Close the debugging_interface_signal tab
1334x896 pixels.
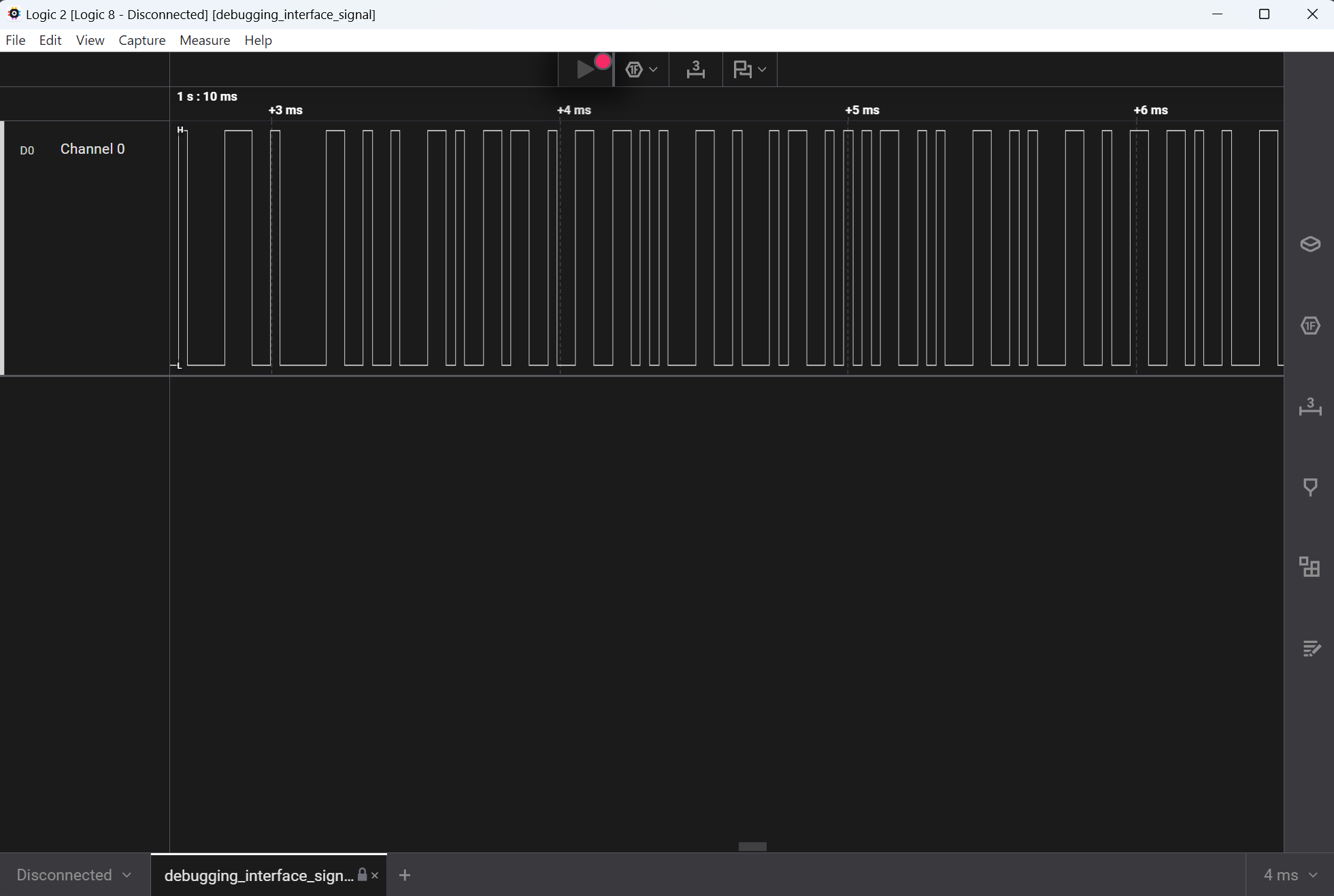pyautogui.click(x=375, y=876)
